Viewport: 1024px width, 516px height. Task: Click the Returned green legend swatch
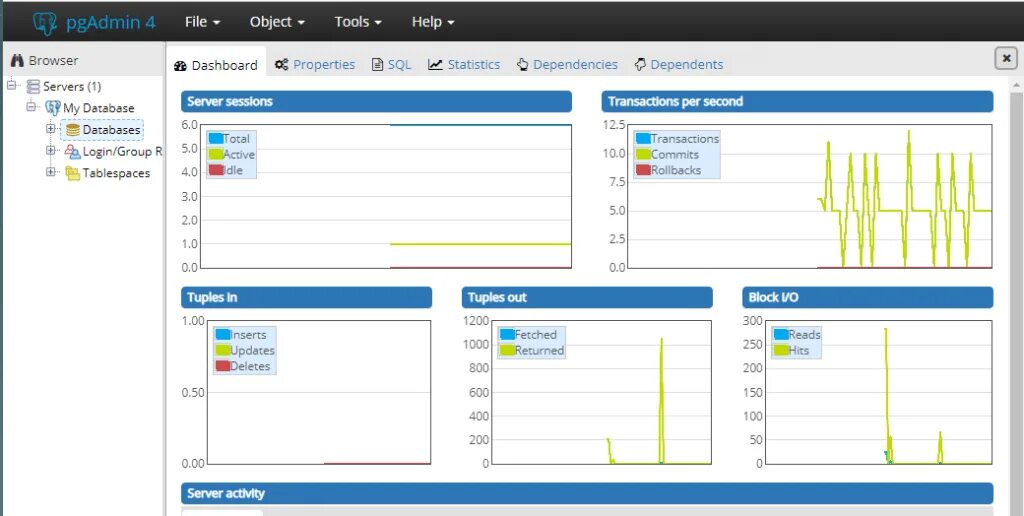click(x=507, y=350)
